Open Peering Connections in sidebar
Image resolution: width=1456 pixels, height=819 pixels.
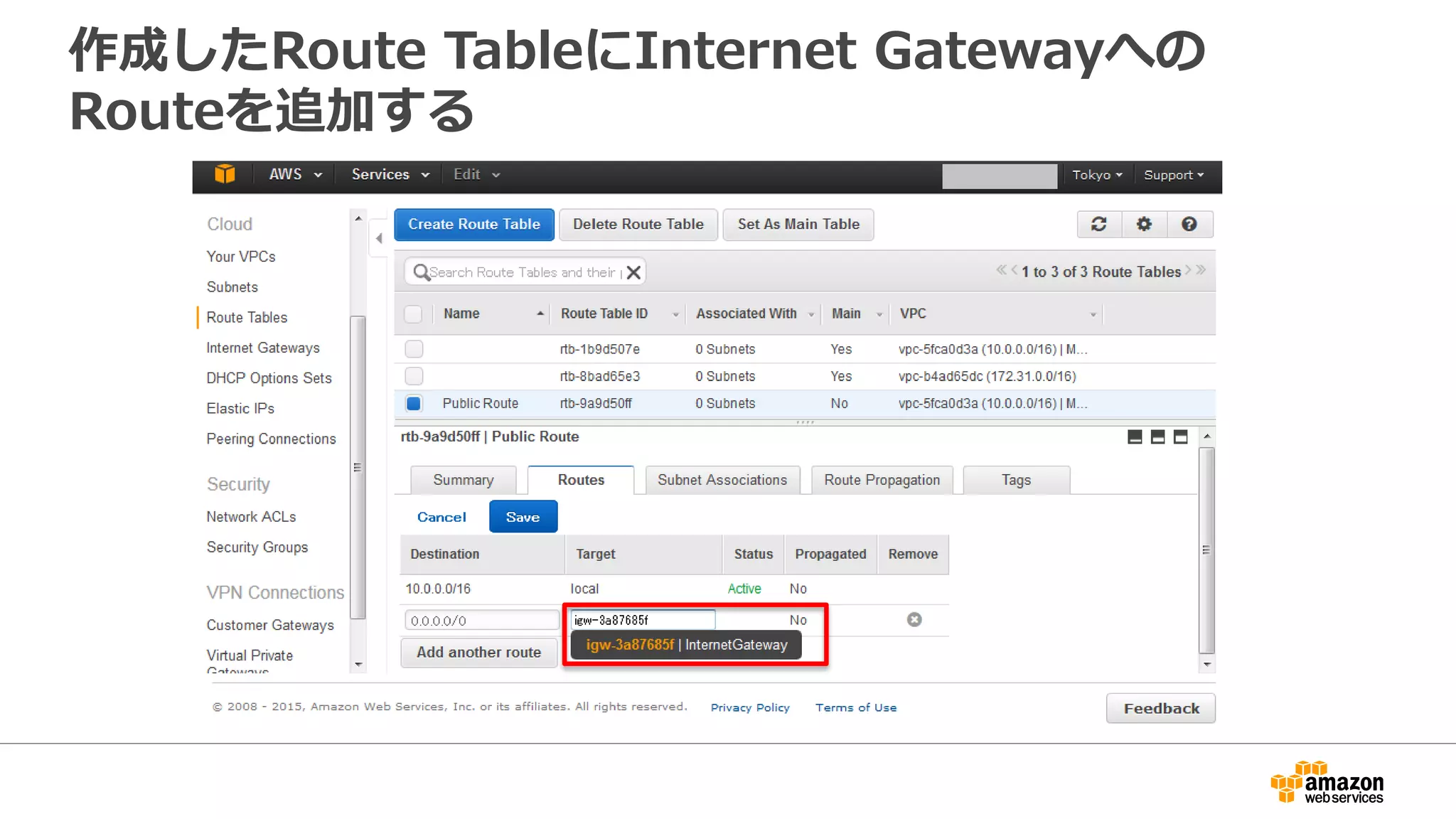(x=271, y=439)
